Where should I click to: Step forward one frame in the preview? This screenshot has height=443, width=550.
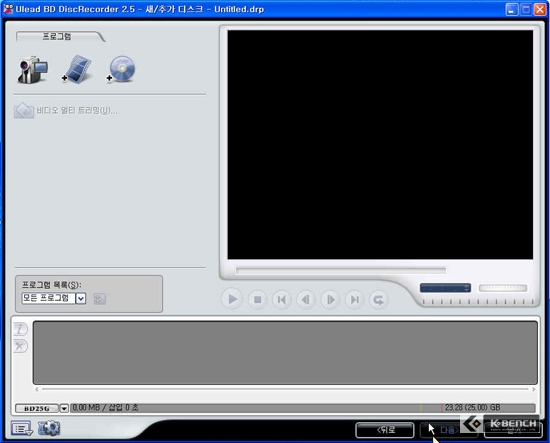[330, 300]
